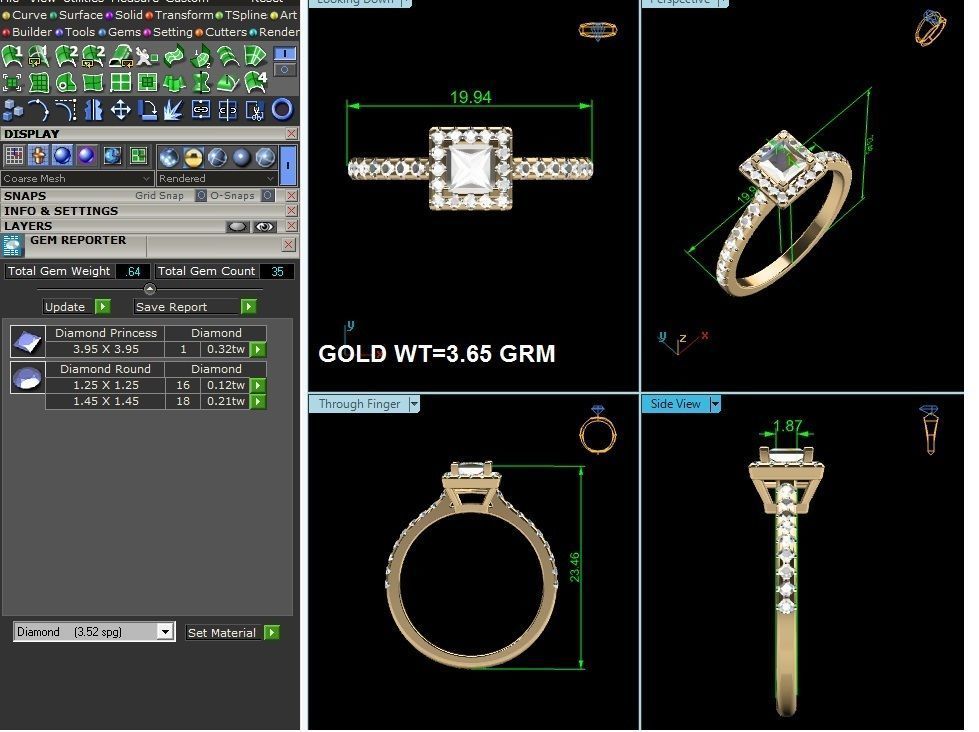Open the Coarse Mesh dropdown
This screenshot has width=979, height=732.
[x=77, y=179]
